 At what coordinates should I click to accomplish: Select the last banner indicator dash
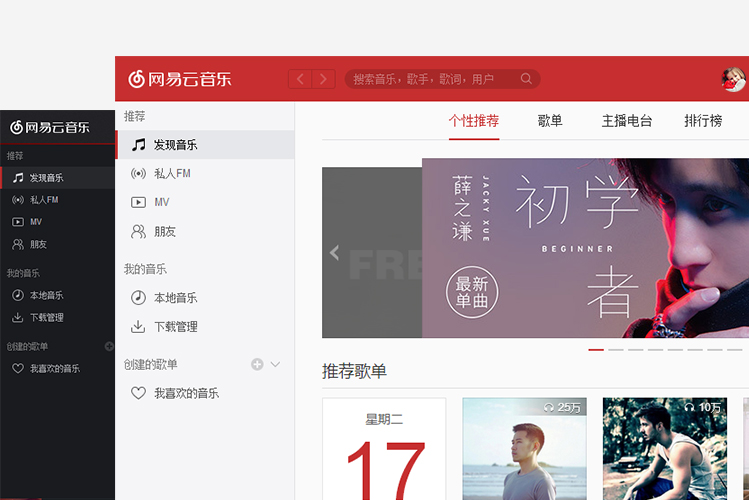(x=735, y=350)
